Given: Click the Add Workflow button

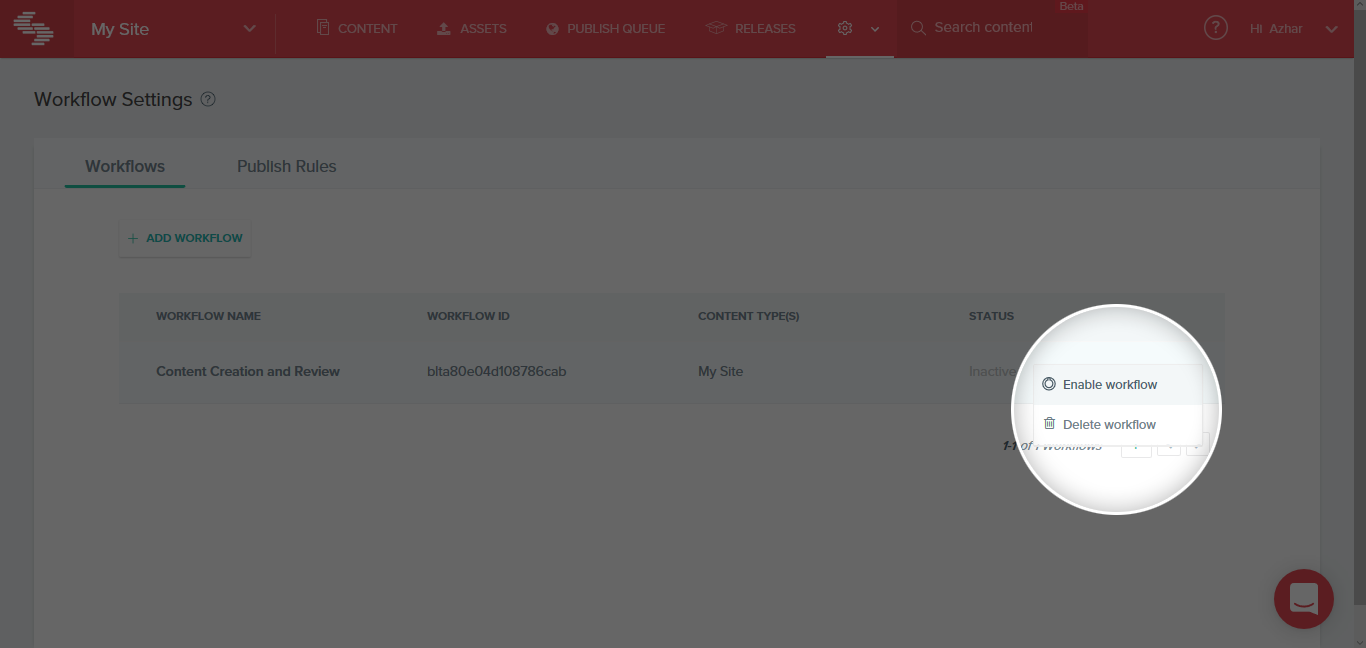Looking at the screenshot, I should tap(185, 238).
